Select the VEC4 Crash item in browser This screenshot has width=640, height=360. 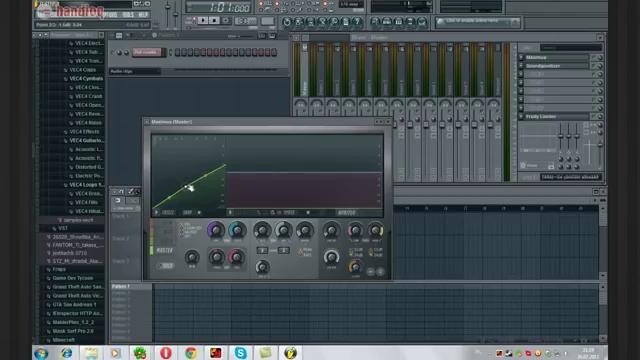point(88,96)
